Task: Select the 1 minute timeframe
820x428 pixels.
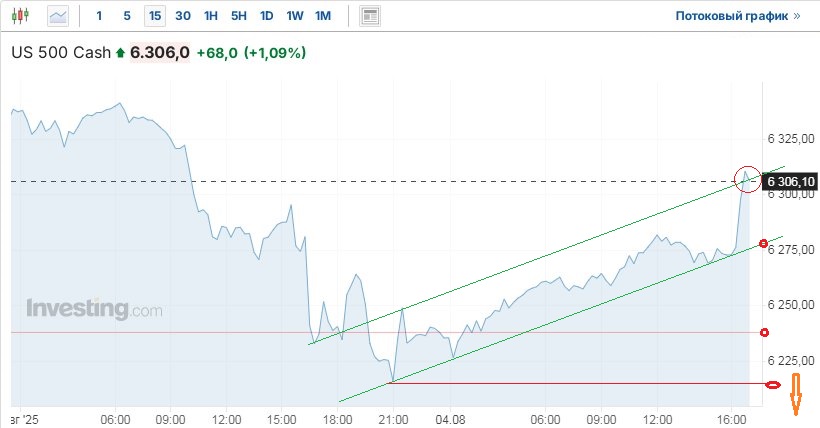Action: 99,16
